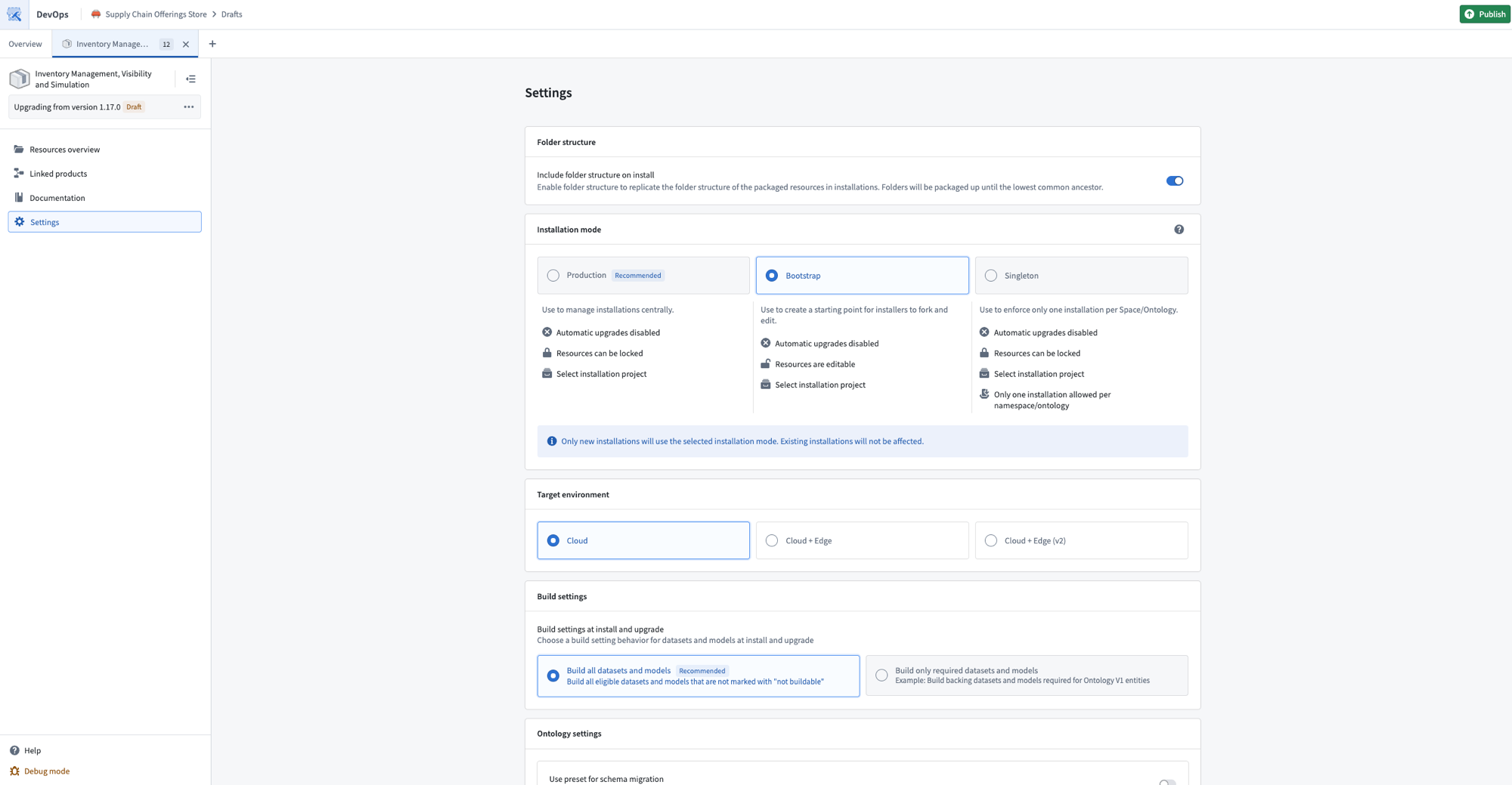Viewport: 1512px width, 785px height.
Task: Choose Build all datasets and models
Action: [x=699, y=675]
